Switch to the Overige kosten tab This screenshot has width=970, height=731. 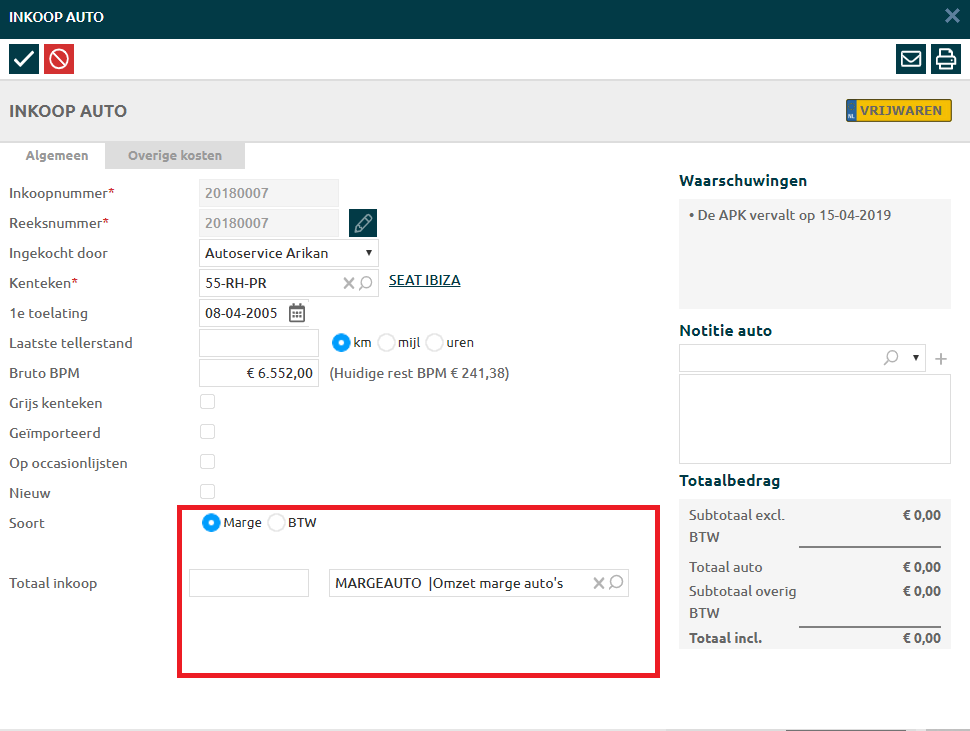pyautogui.click(x=175, y=156)
